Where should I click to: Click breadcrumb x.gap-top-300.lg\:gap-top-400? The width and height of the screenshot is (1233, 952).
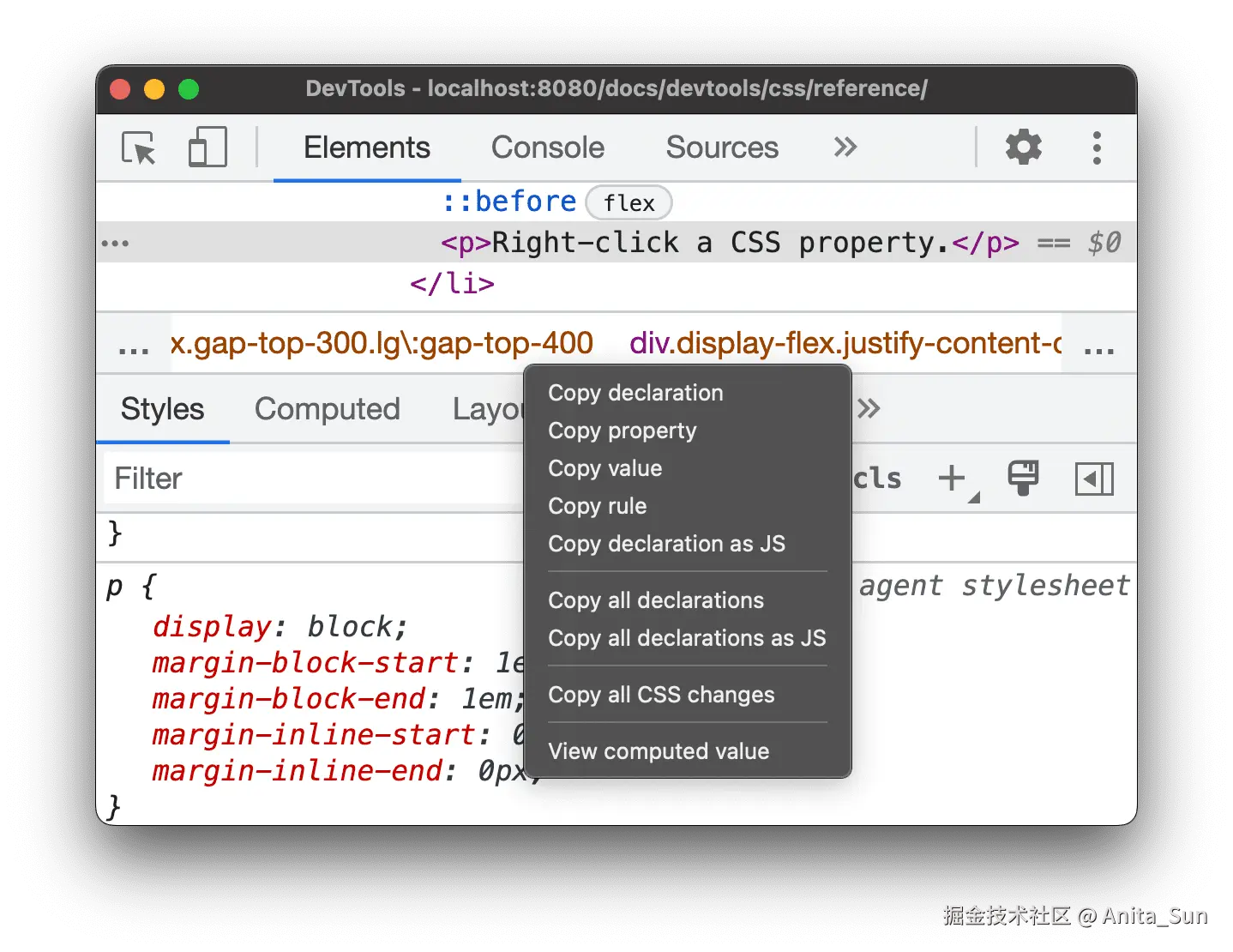[x=382, y=343]
